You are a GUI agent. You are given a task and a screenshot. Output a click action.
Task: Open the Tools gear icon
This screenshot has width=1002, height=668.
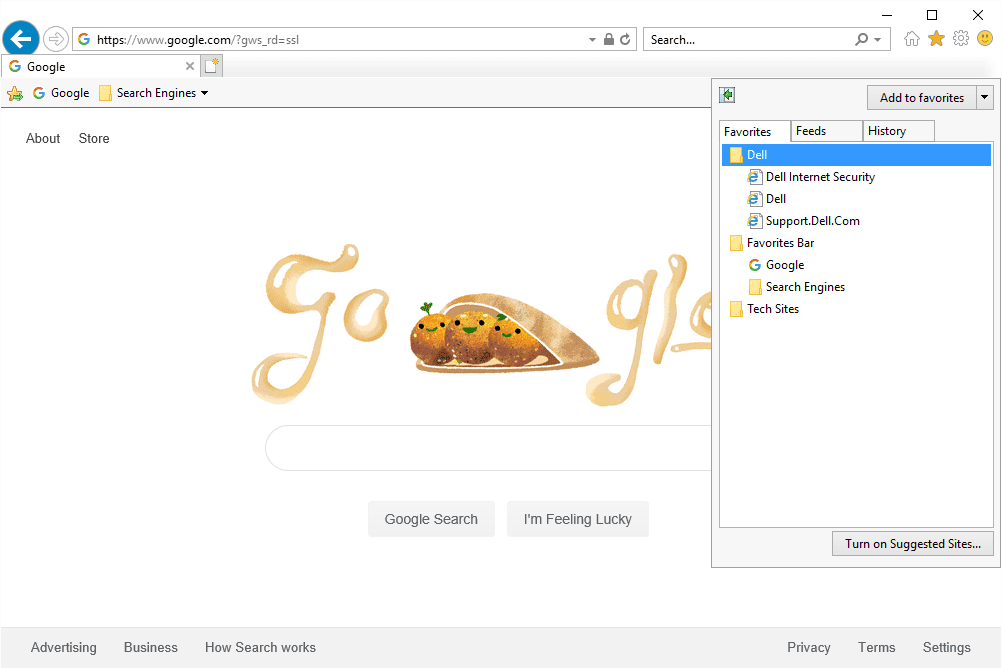(x=961, y=39)
